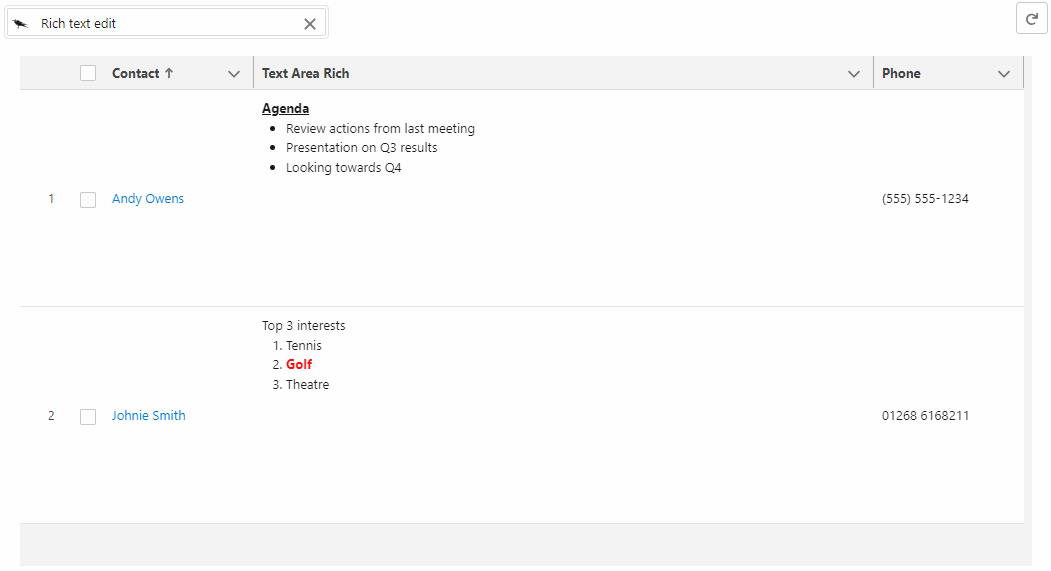Check the box for Johnie Smith row
This screenshot has height=571, width=1051.
click(x=88, y=417)
